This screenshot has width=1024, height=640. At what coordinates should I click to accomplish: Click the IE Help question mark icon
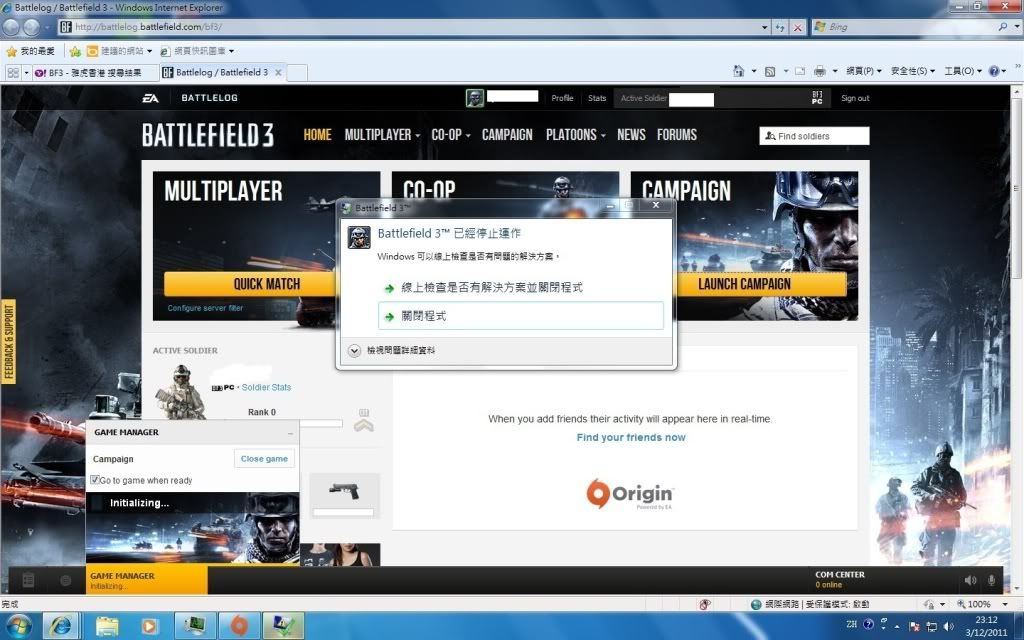(993, 71)
